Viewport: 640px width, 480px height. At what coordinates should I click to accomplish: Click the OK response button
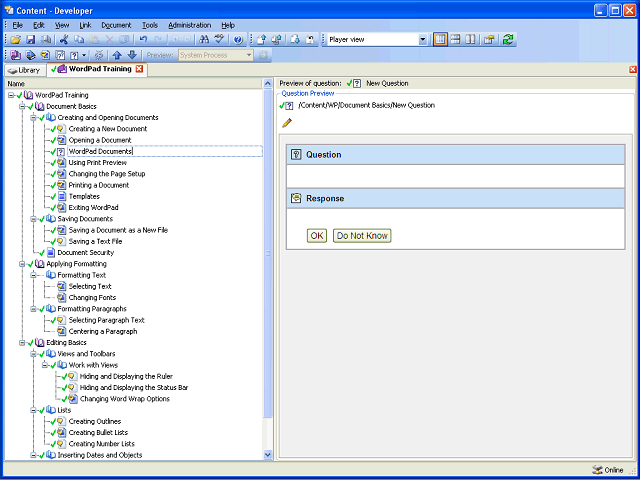coord(317,236)
